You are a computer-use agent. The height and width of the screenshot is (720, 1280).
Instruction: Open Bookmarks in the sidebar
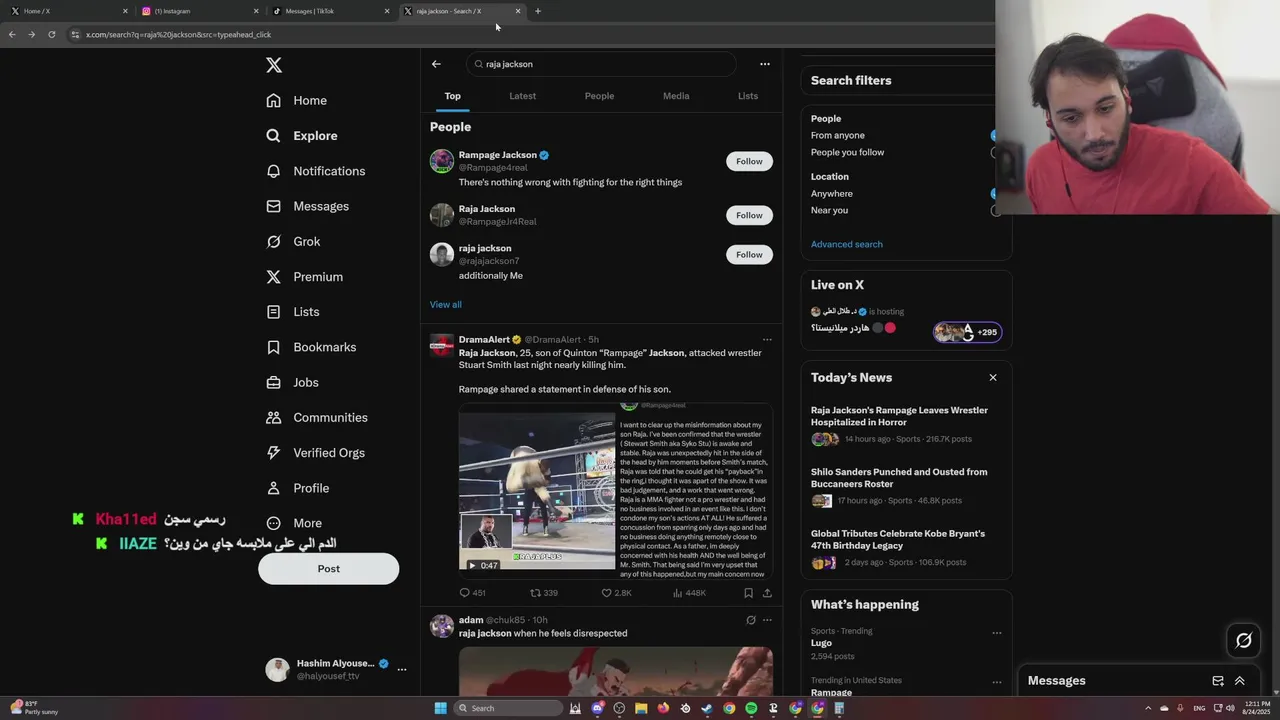311,347
